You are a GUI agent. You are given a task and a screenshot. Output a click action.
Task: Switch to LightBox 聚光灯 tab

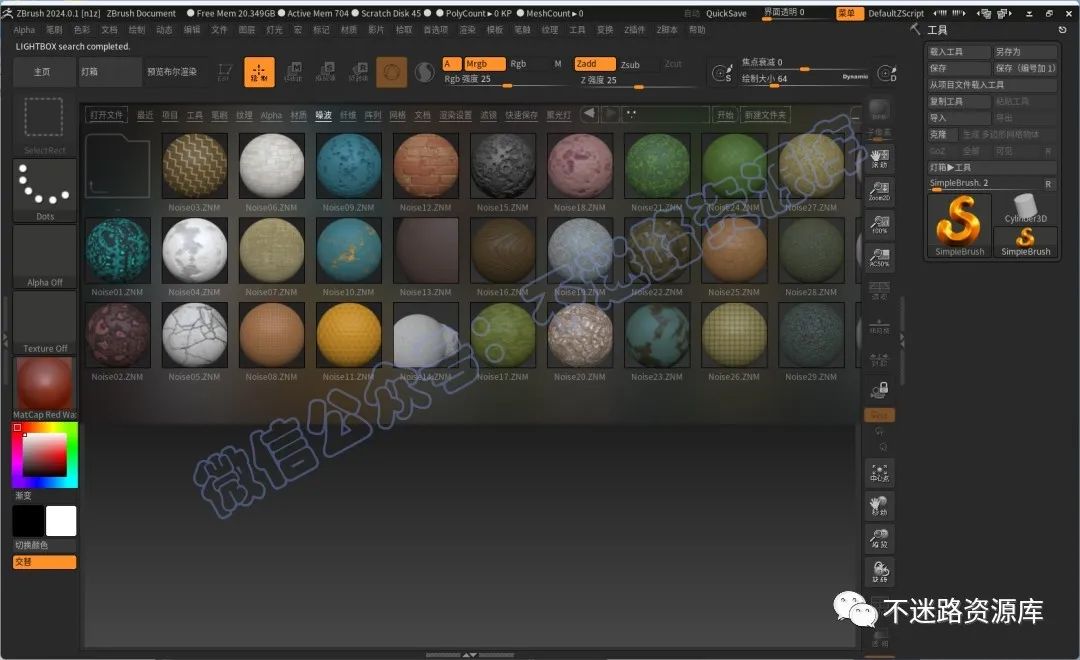(x=559, y=115)
